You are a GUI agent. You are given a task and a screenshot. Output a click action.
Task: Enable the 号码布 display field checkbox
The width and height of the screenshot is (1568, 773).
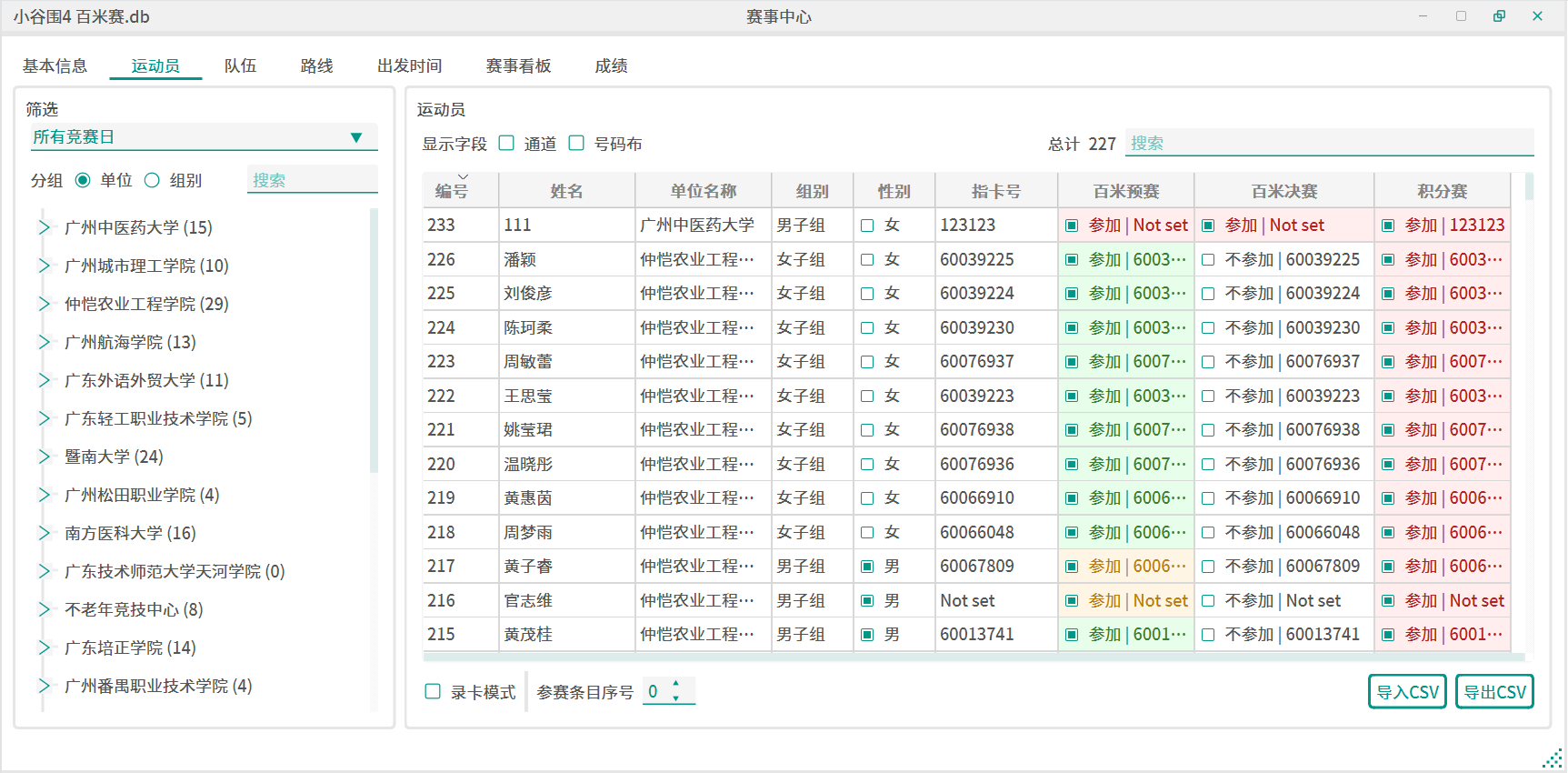[x=576, y=144]
